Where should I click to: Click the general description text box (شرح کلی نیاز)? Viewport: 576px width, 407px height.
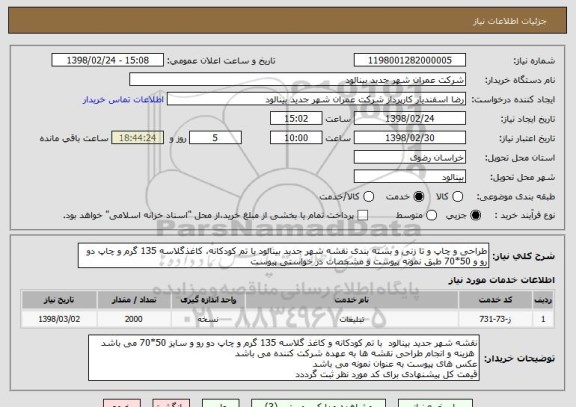click(283, 256)
